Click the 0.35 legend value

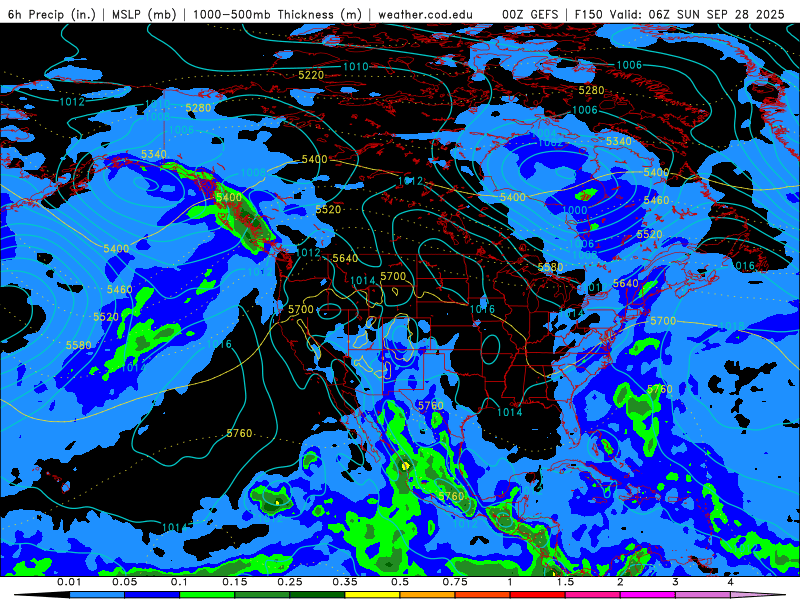345,582
